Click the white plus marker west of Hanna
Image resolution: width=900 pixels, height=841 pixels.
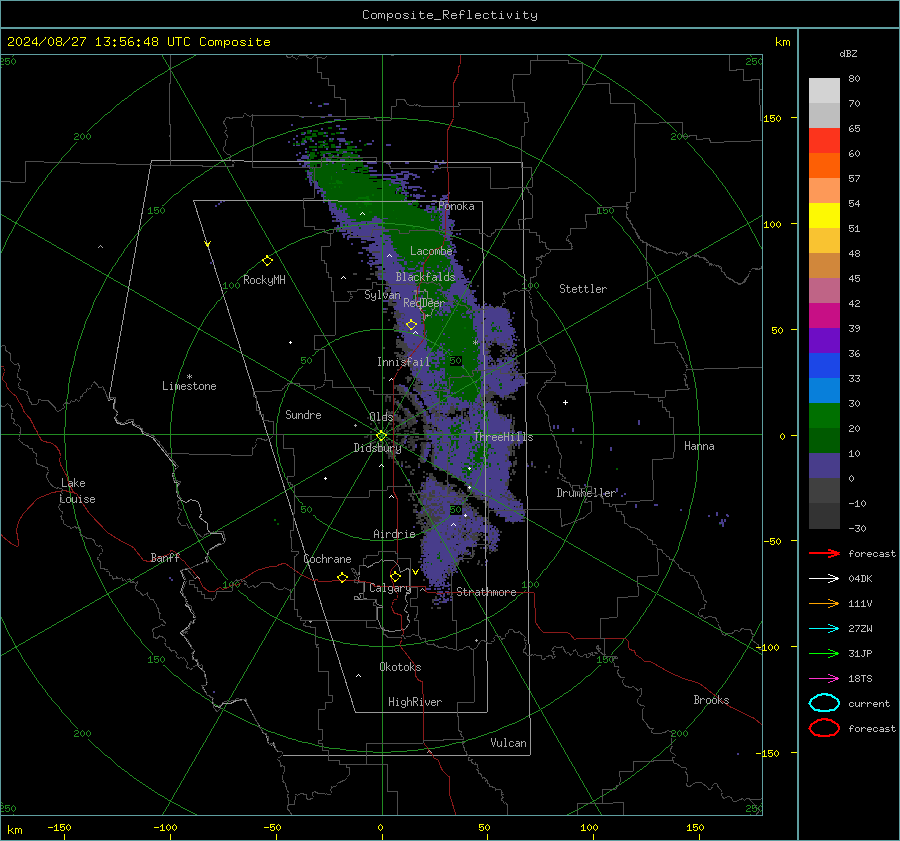click(565, 402)
